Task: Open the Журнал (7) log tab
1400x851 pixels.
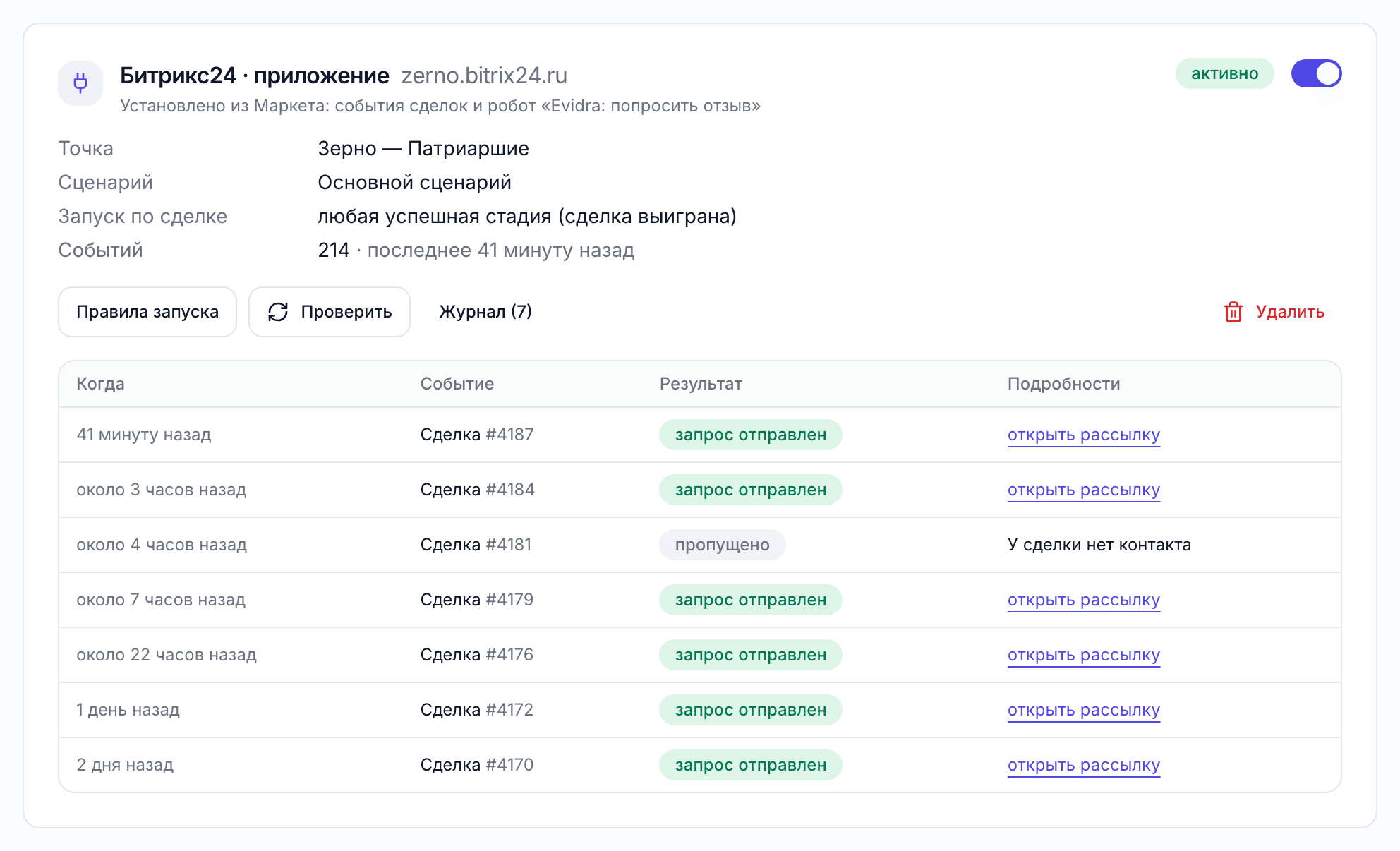Action: pyautogui.click(x=485, y=312)
